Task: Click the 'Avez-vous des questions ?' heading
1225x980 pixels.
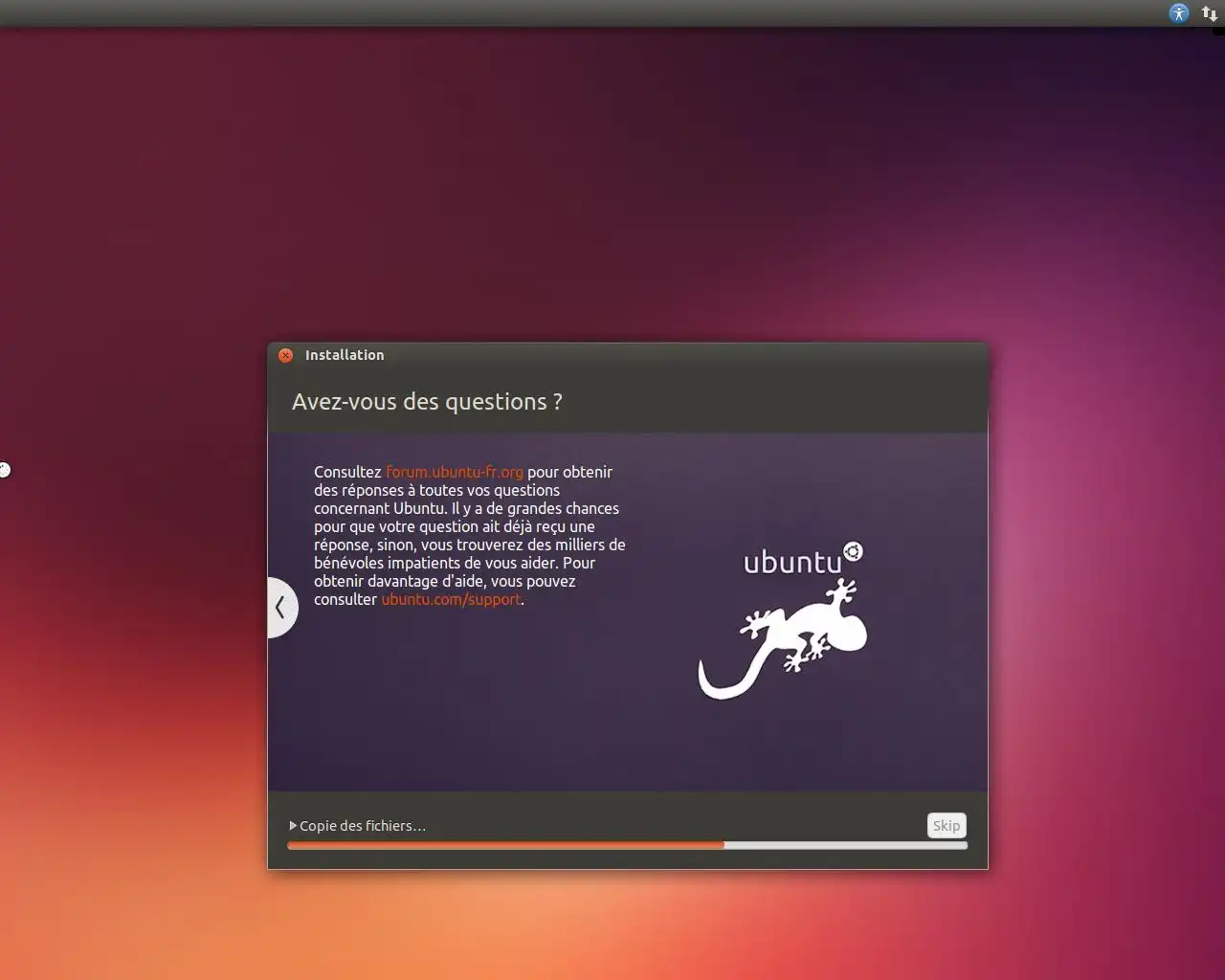Action: 427,402
